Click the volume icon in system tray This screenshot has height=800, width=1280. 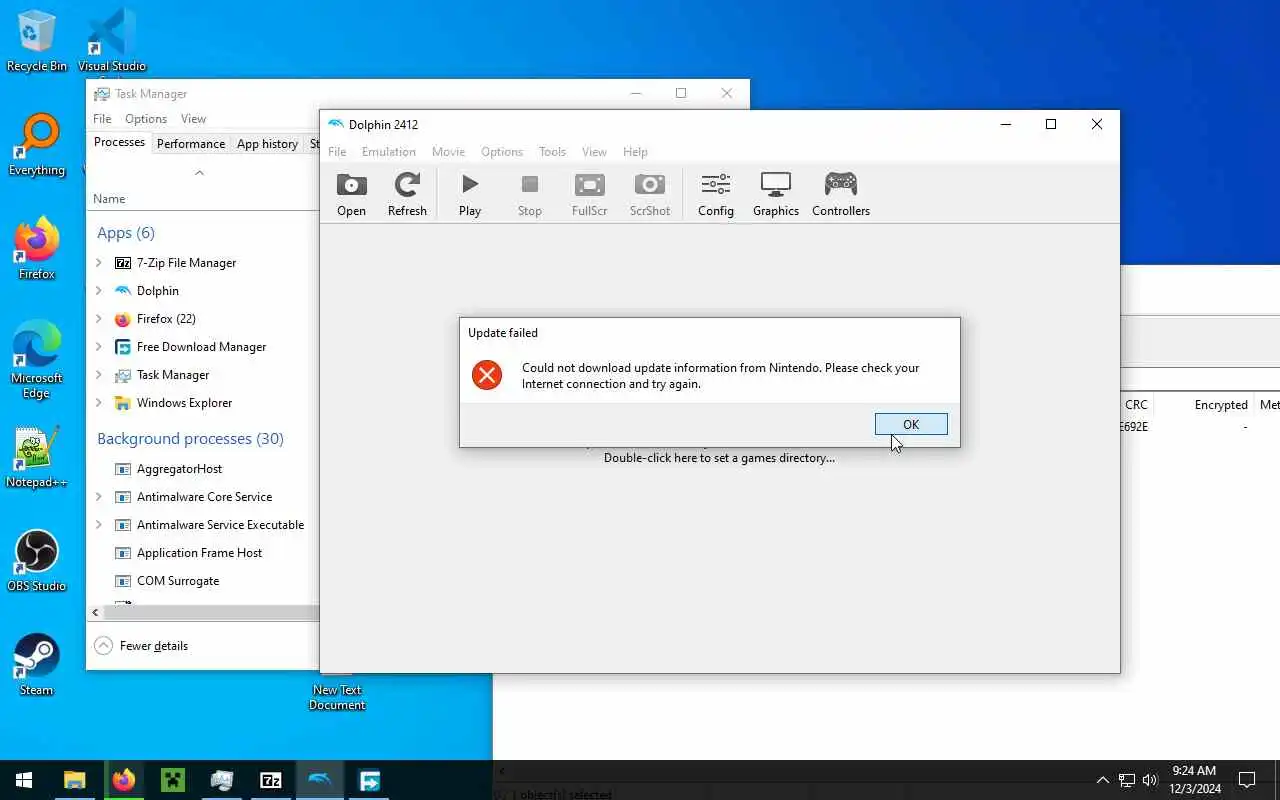1149,780
